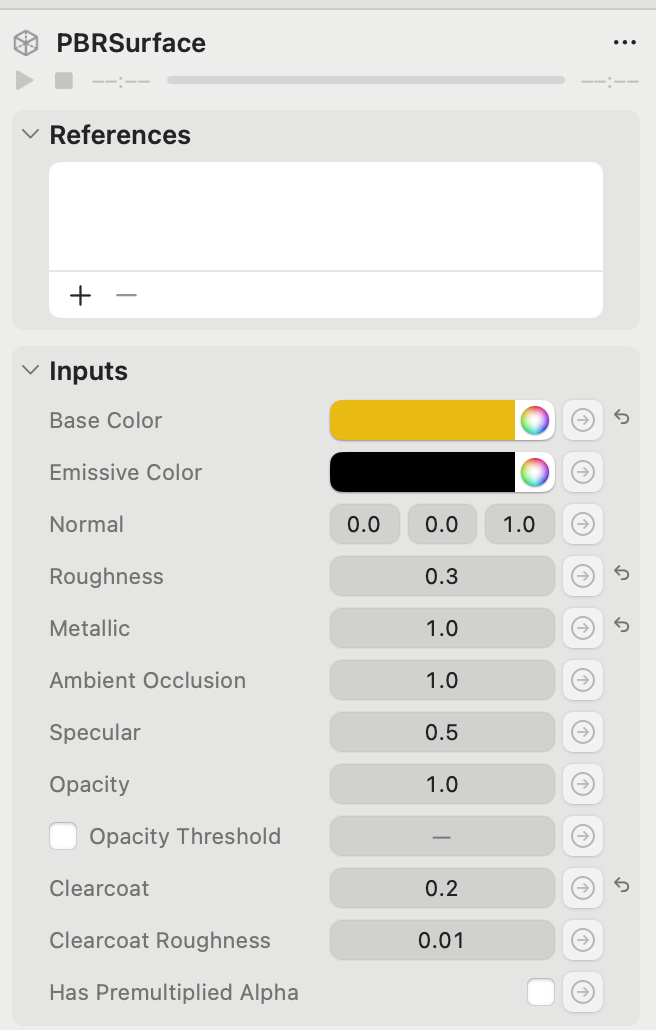Screen dimensions: 656x1030
Task: Revert Base Color using its undo arrow
Action: pos(621,418)
